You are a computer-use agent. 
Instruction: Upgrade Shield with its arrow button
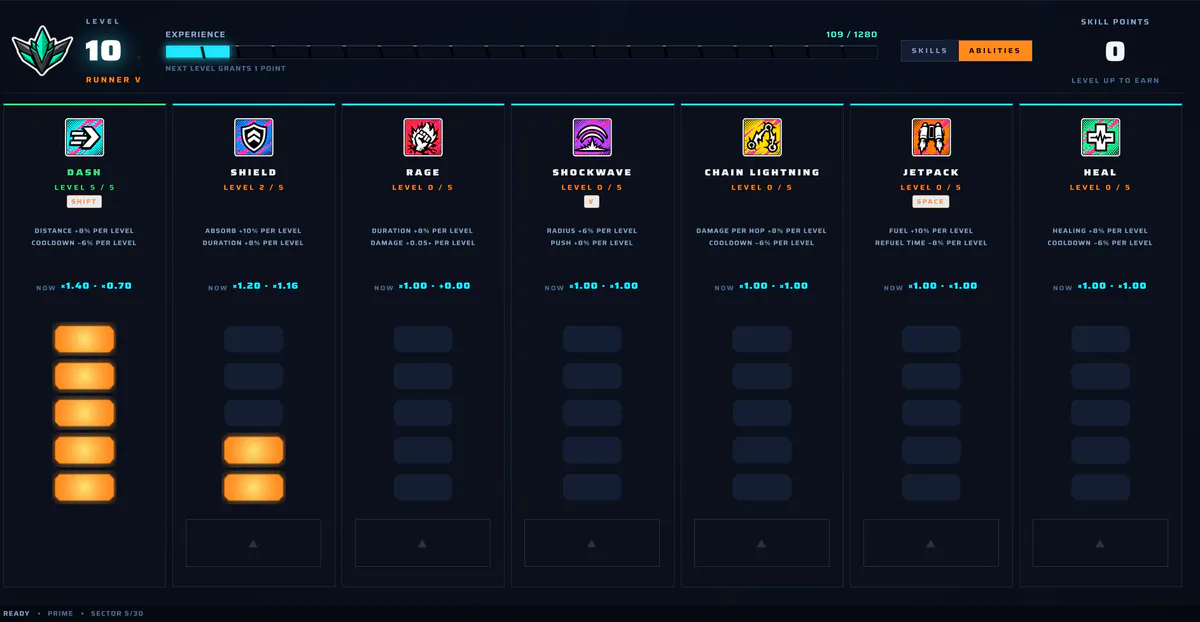[x=253, y=543]
